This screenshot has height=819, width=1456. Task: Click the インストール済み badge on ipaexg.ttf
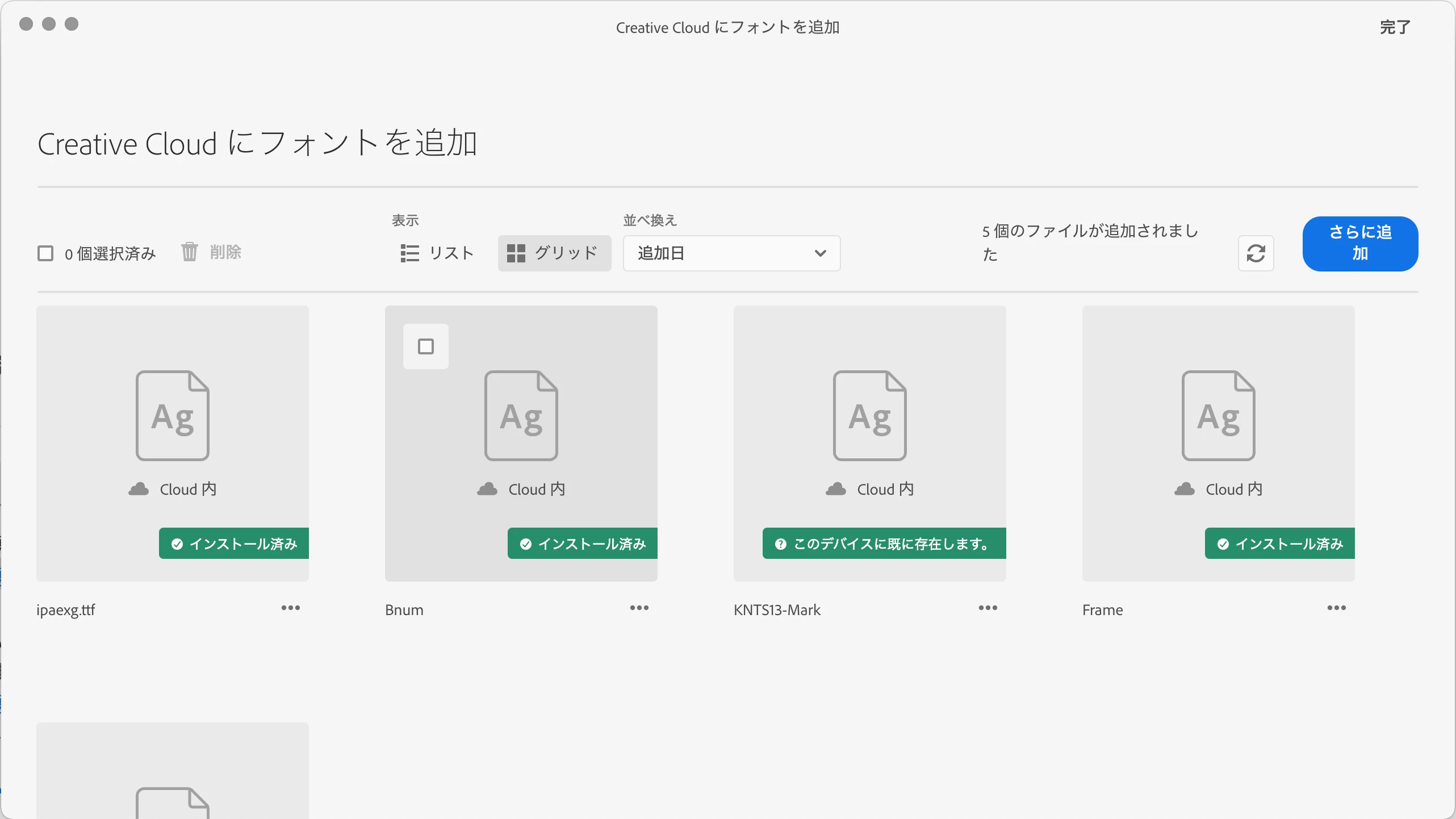click(x=234, y=544)
